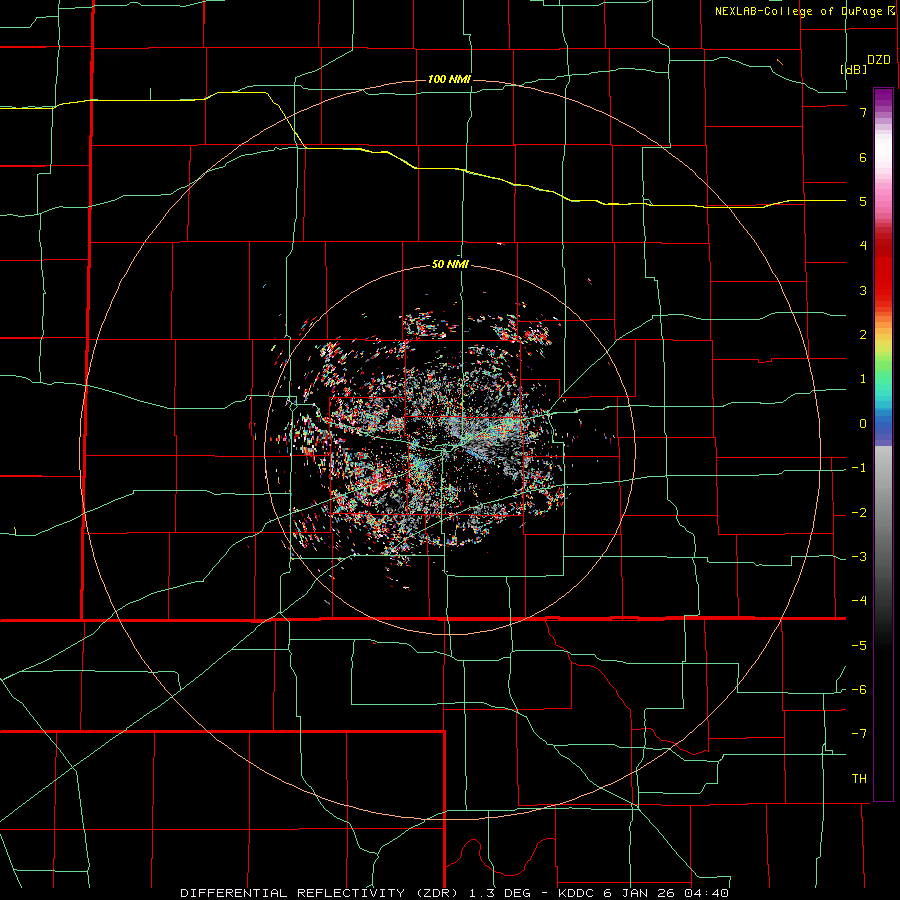The image size is (900, 900).
Task: Click the "100 NMI" range ring label
Action: [449, 79]
